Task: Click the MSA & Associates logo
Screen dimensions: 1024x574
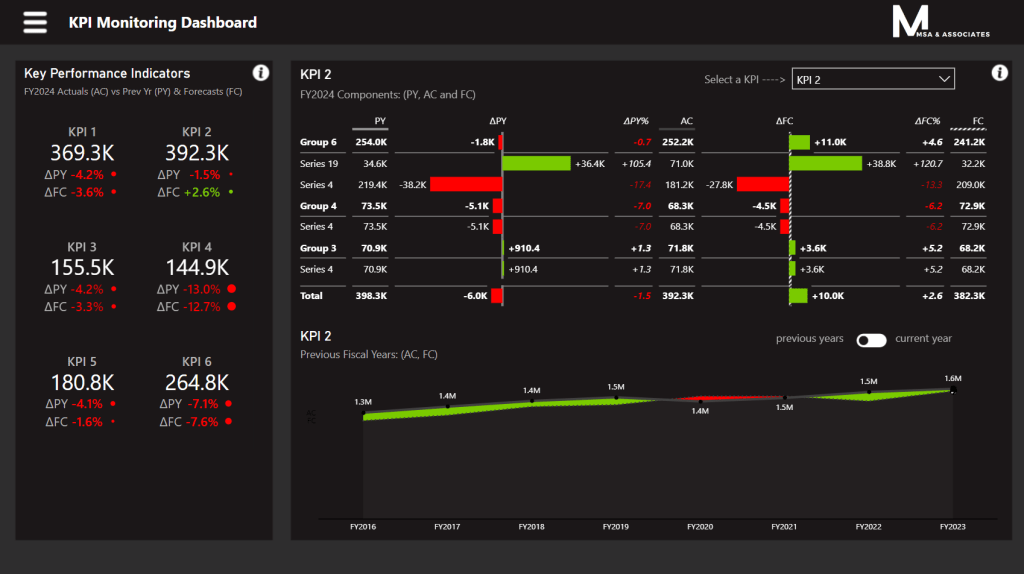Action: pyautogui.click(x=940, y=22)
